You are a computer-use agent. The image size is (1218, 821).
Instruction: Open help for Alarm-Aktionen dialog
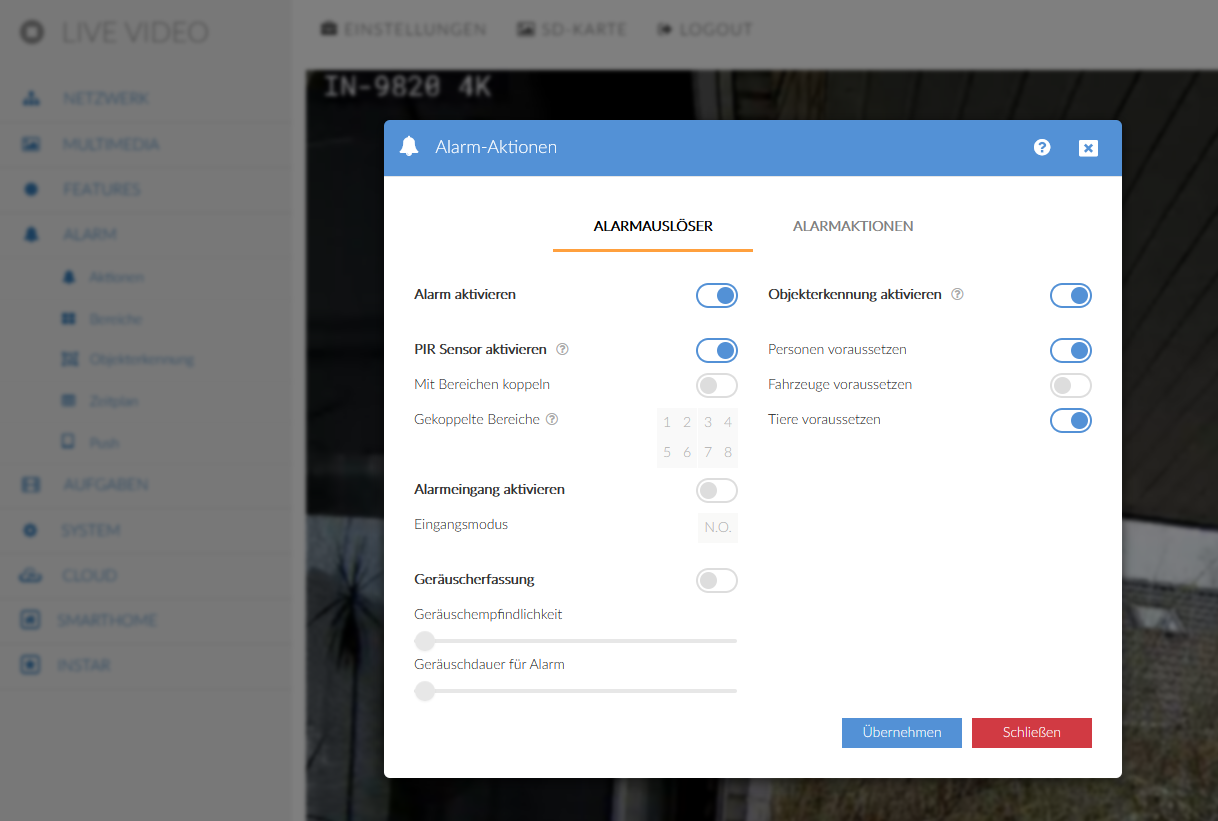1042,148
